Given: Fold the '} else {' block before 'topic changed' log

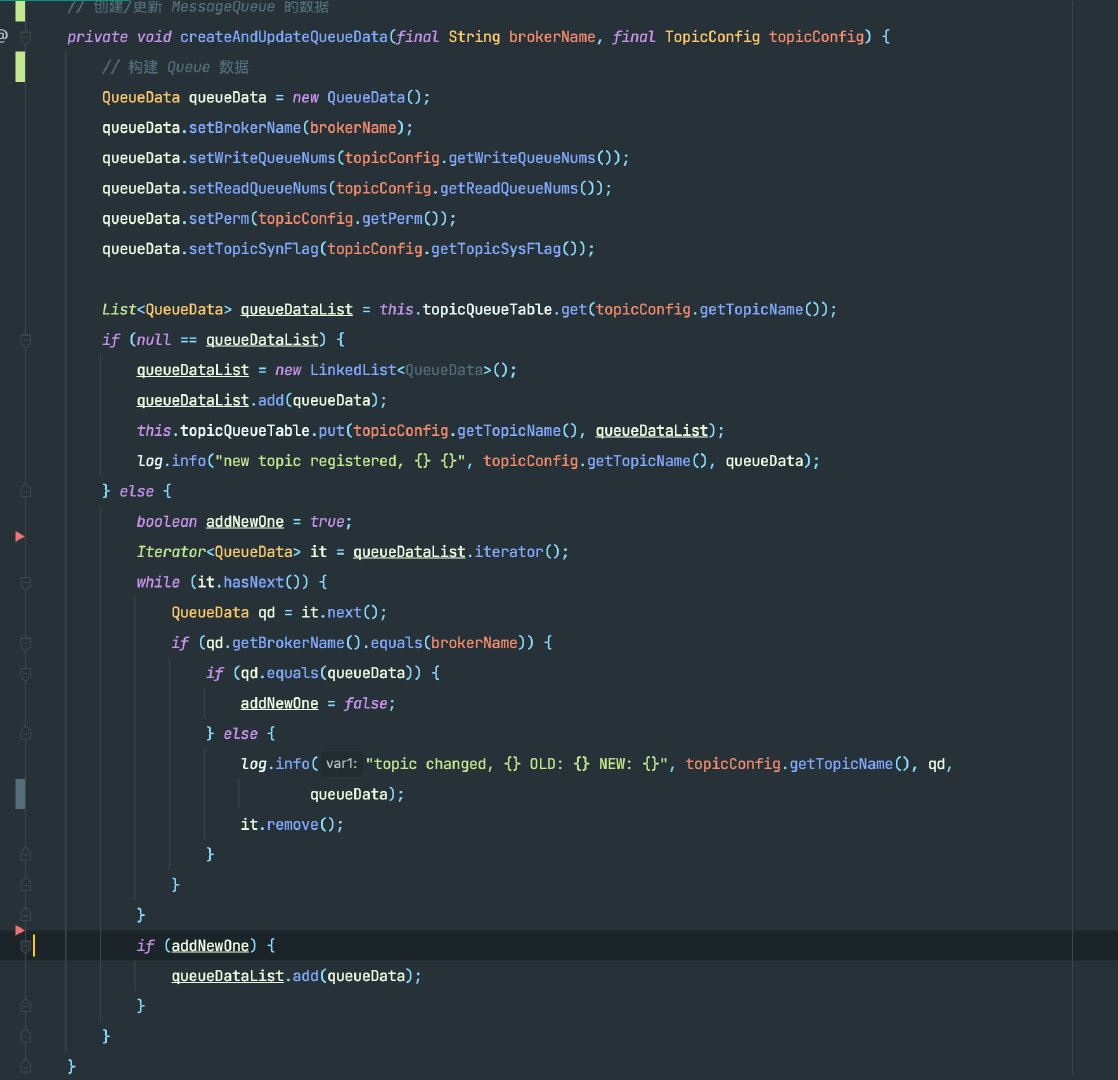Looking at the screenshot, I should [26, 734].
